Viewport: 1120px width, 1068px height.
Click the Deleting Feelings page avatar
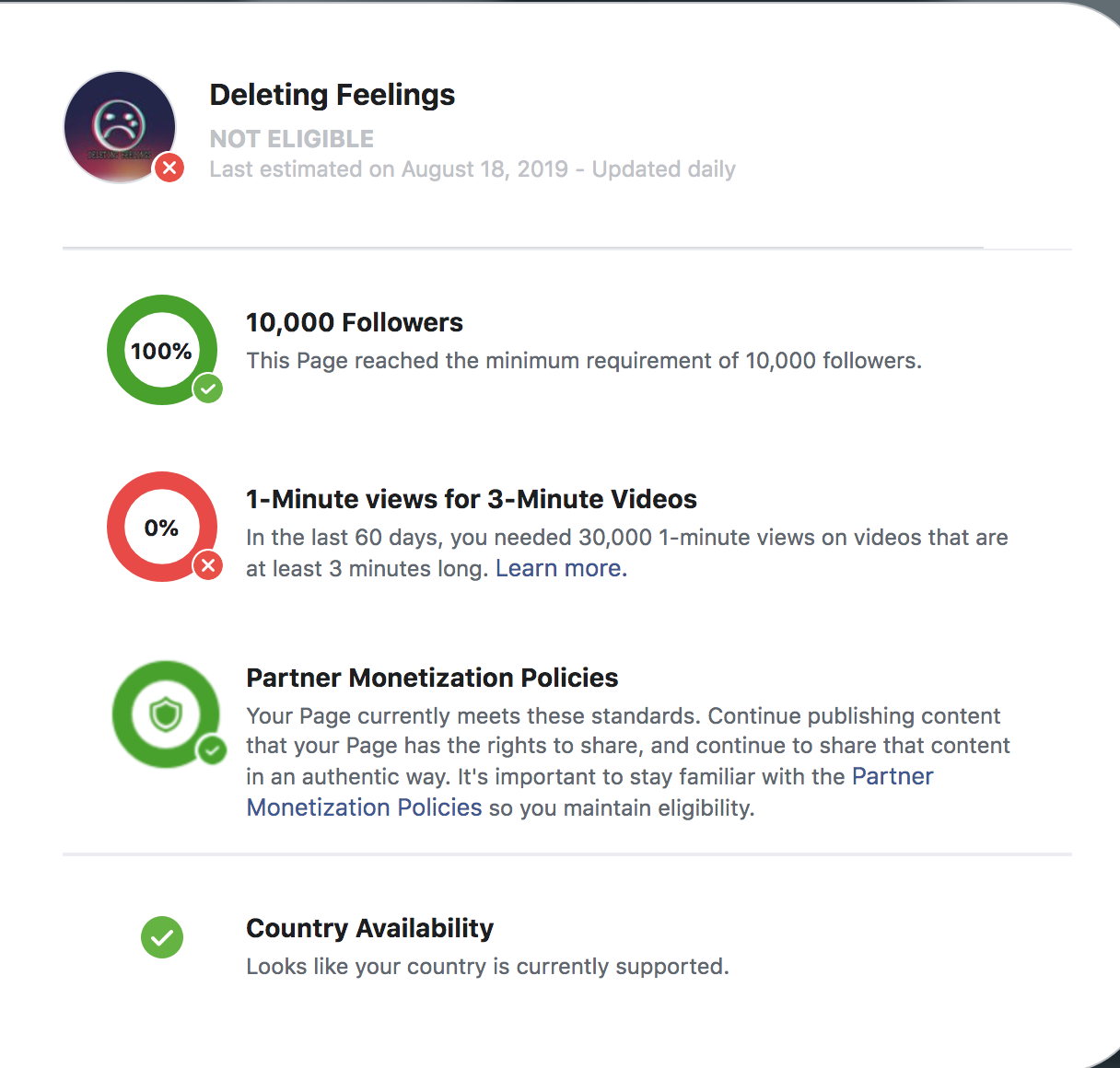click(119, 126)
